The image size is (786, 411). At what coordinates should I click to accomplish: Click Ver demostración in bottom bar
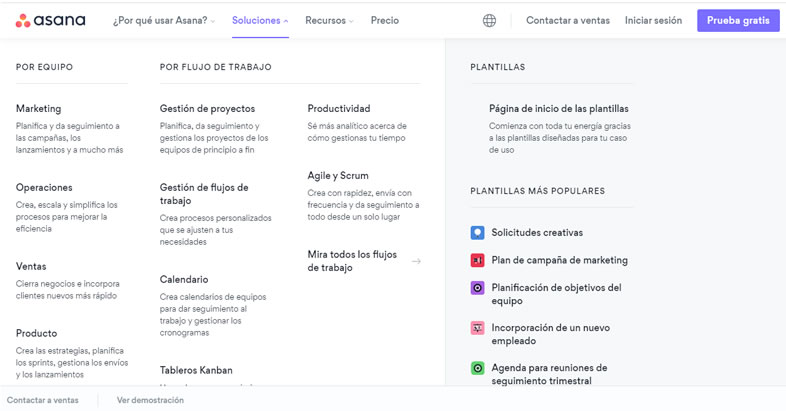pos(150,400)
